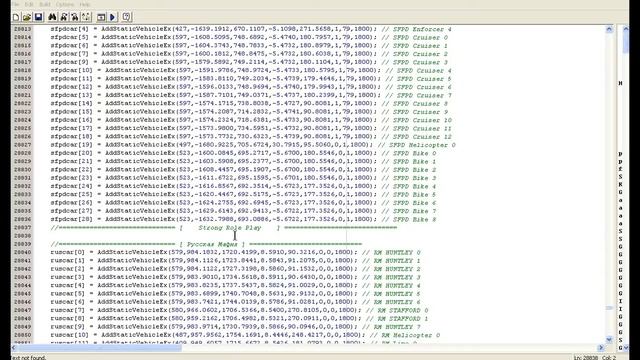Run the script with the blue arrow icon

[113, 17]
